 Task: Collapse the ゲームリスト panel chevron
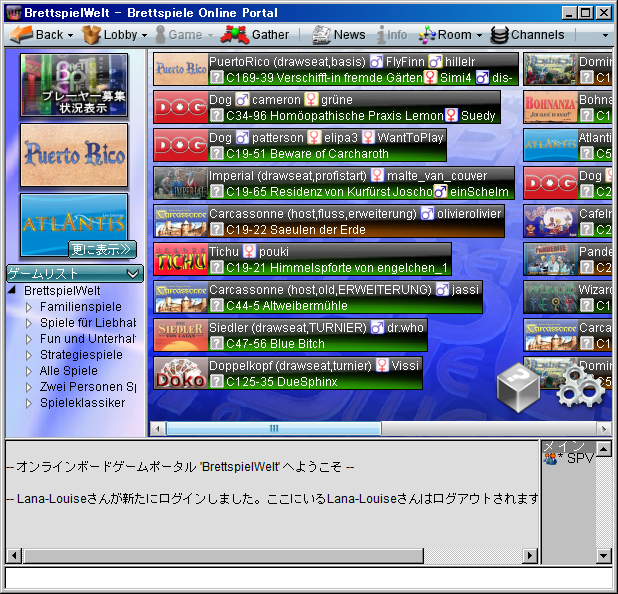(x=133, y=273)
